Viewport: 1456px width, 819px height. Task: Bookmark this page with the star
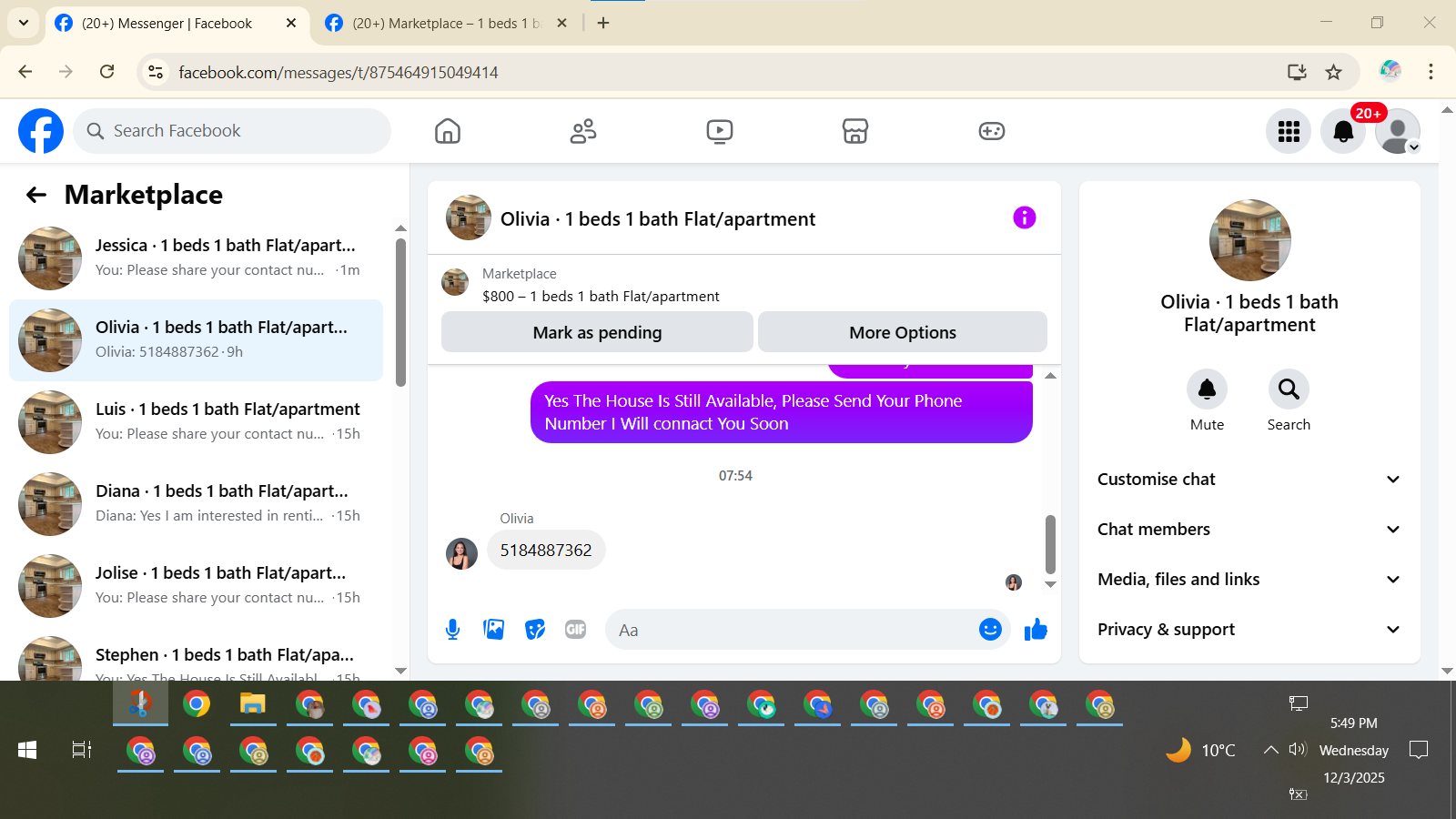click(1334, 72)
